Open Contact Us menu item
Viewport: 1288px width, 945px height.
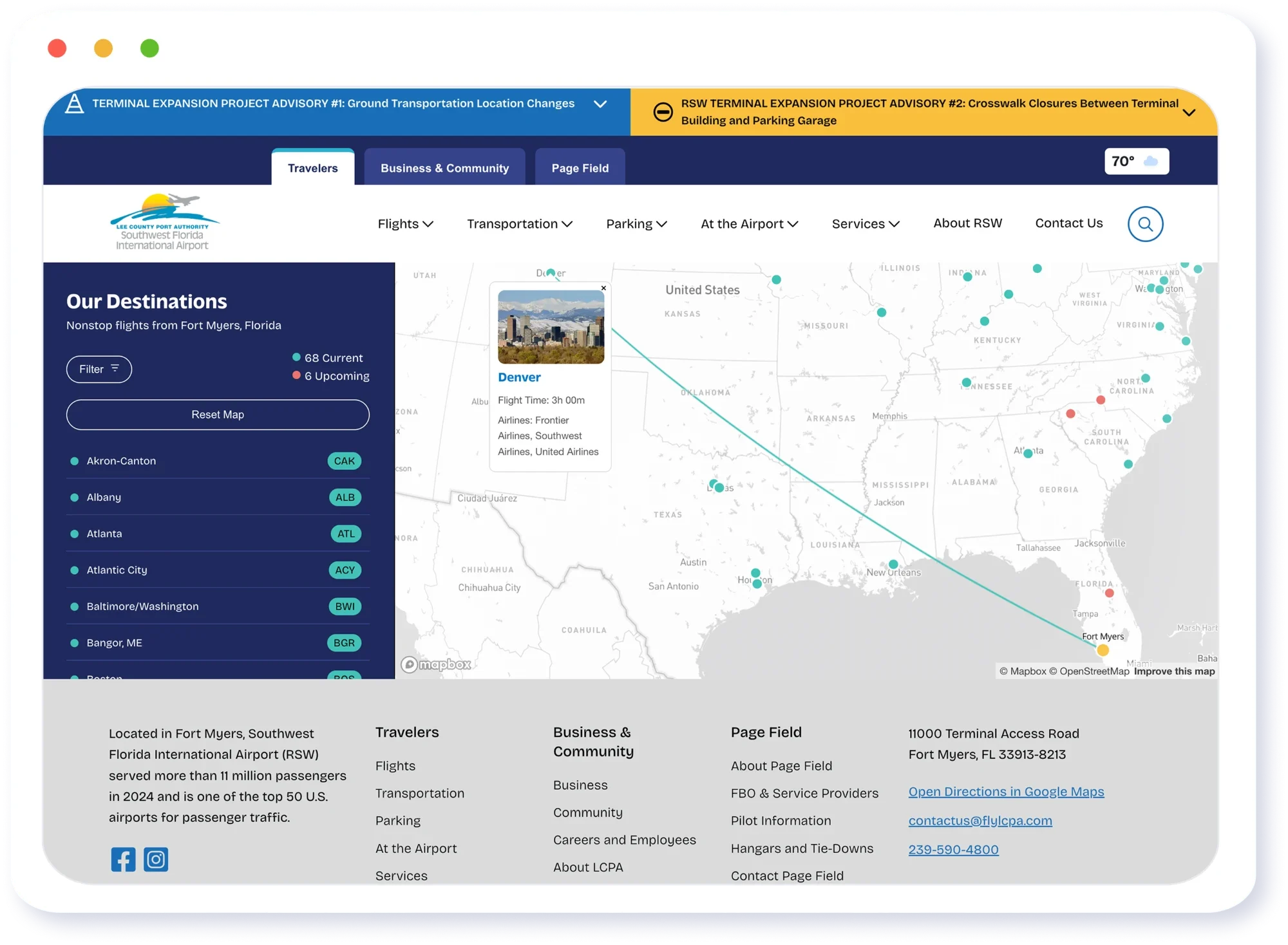tap(1068, 223)
